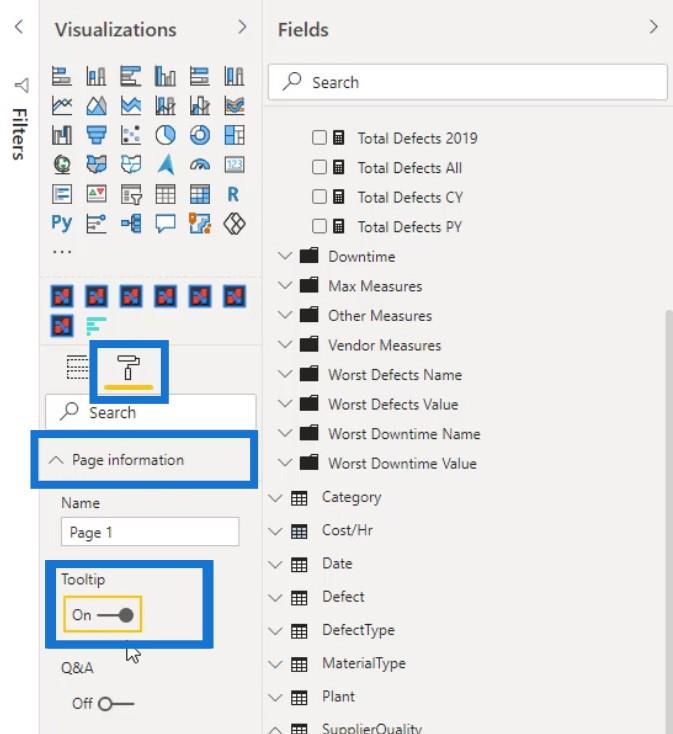Click the format options Search box

(151, 412)
